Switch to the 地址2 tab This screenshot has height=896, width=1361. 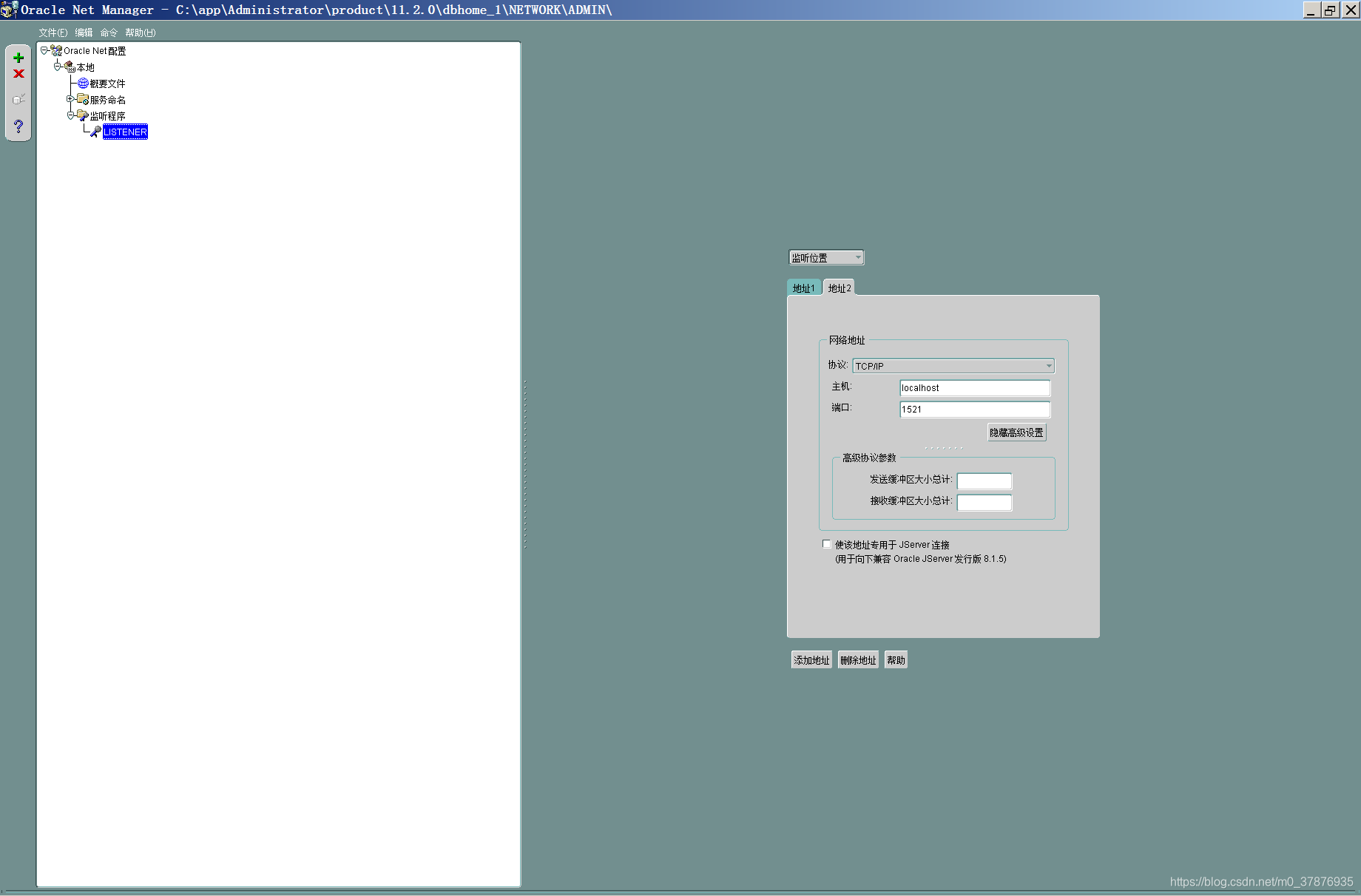point(840,288)
